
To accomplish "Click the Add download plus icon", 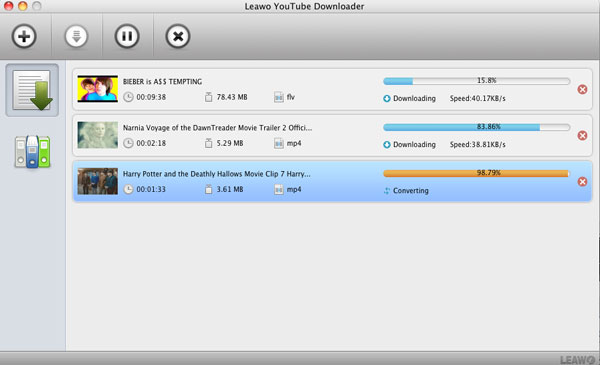I will point(24,36).
